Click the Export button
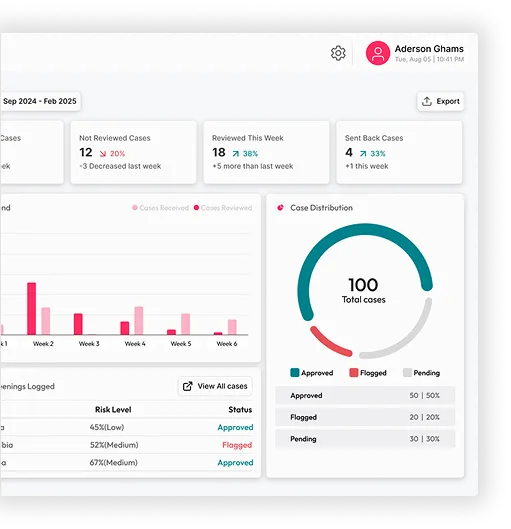 coord(441,101)
